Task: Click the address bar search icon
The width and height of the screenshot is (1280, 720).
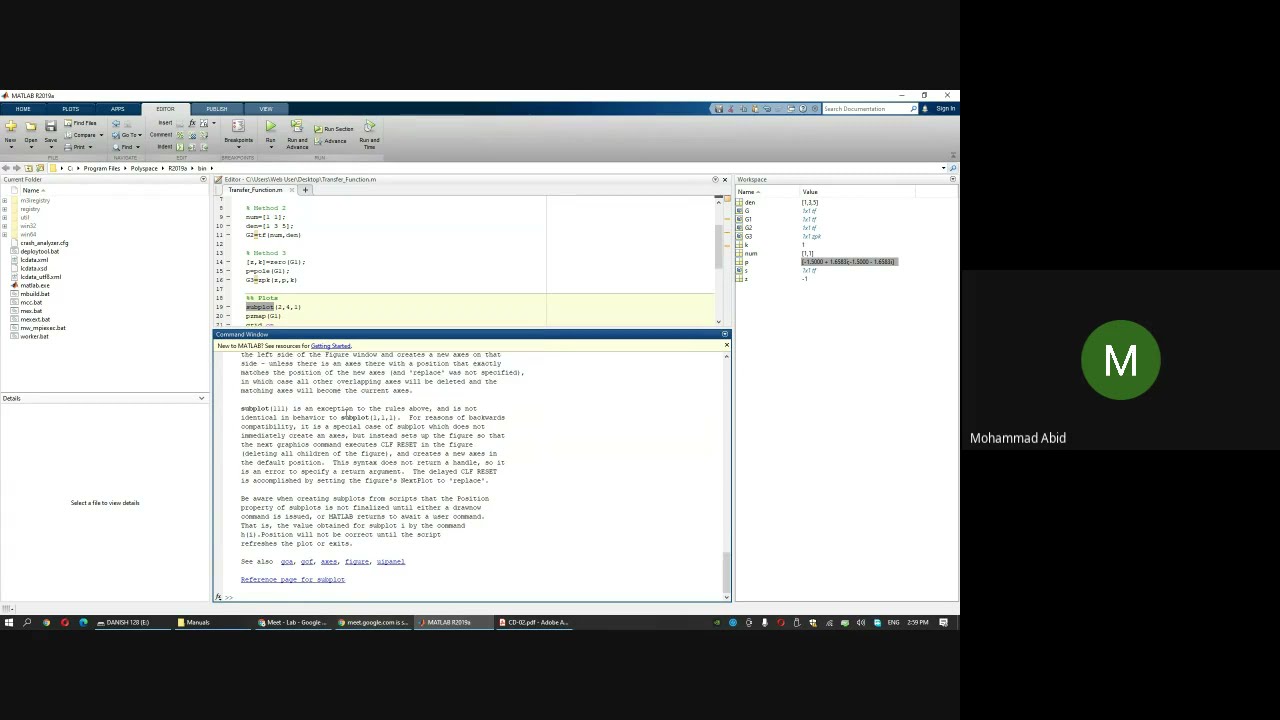Action: [x=953, y=168]
